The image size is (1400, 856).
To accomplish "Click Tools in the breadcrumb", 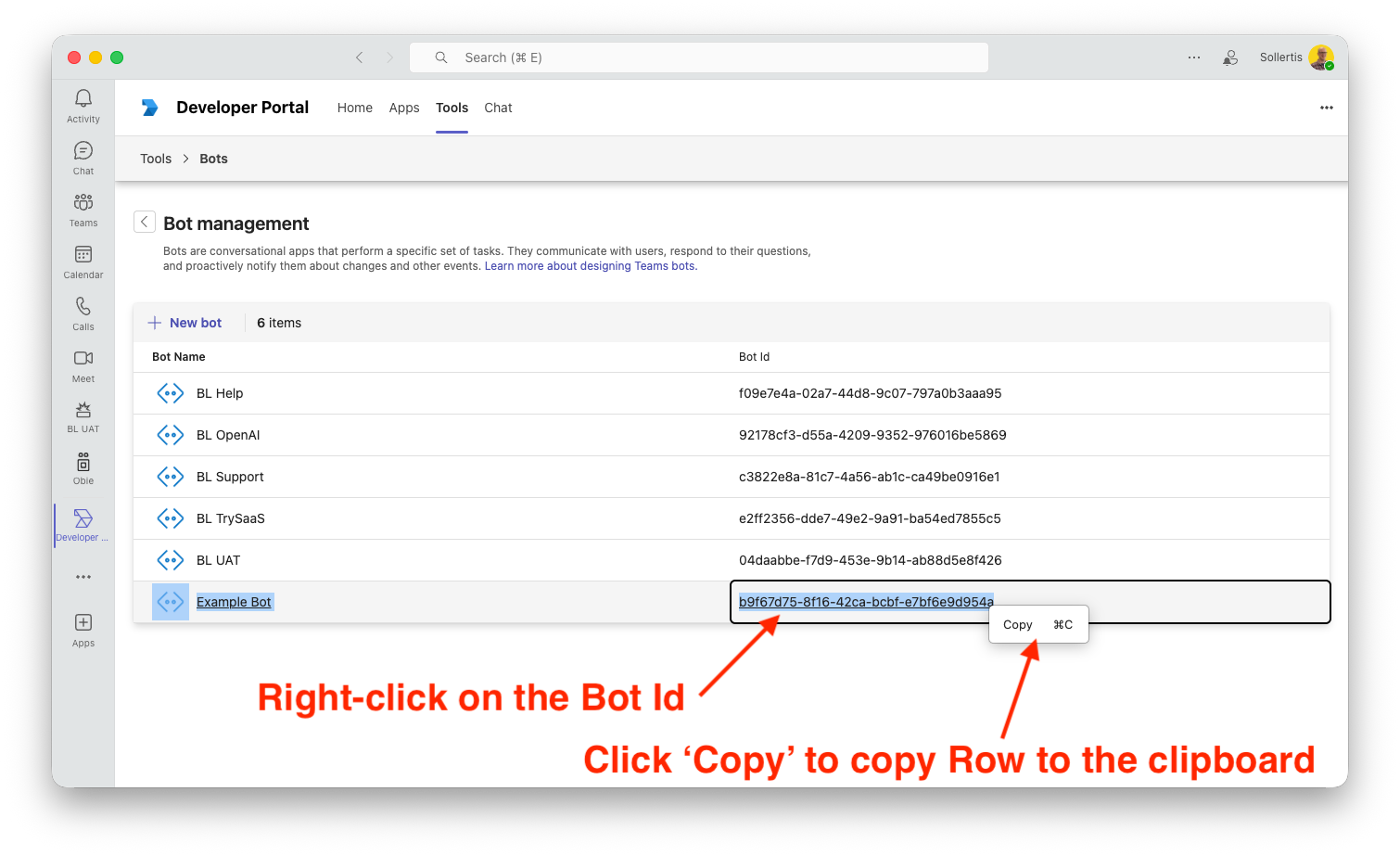I will [156, 159].
